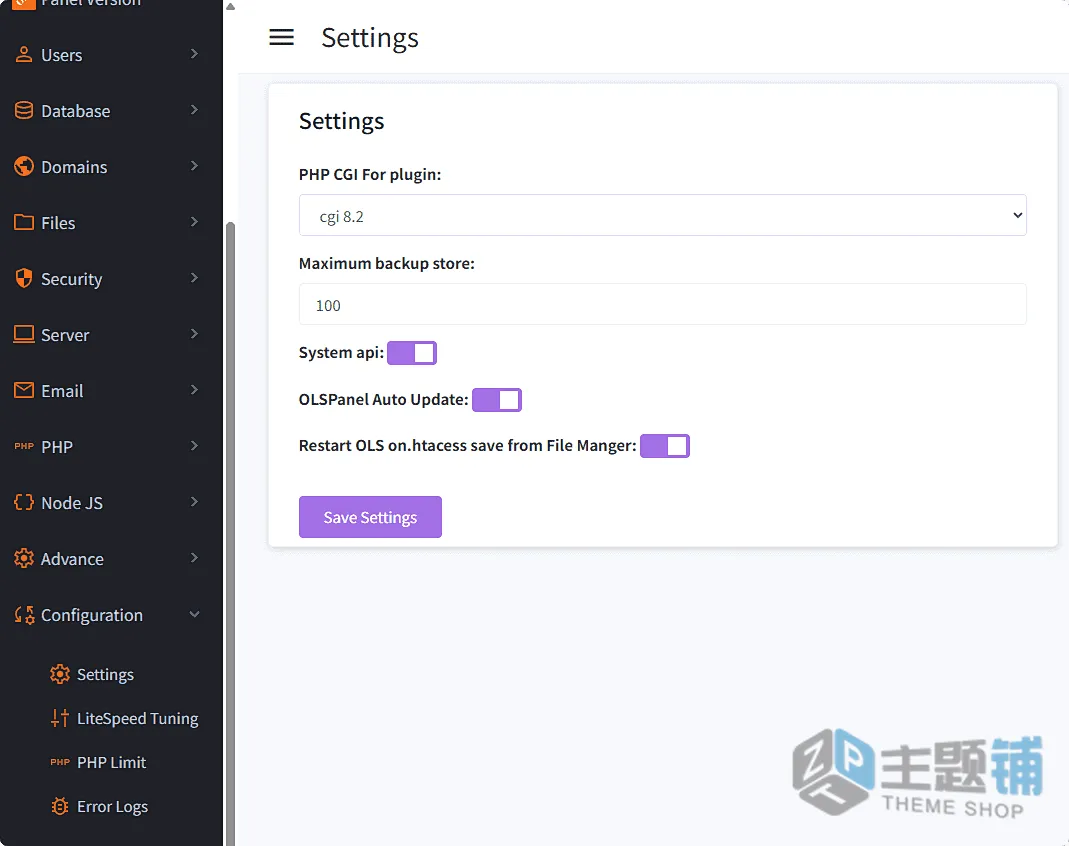This screenshot has width=1069, height=846.
Task: Select the Node JS menu label
Action: [x=72, y=503]
